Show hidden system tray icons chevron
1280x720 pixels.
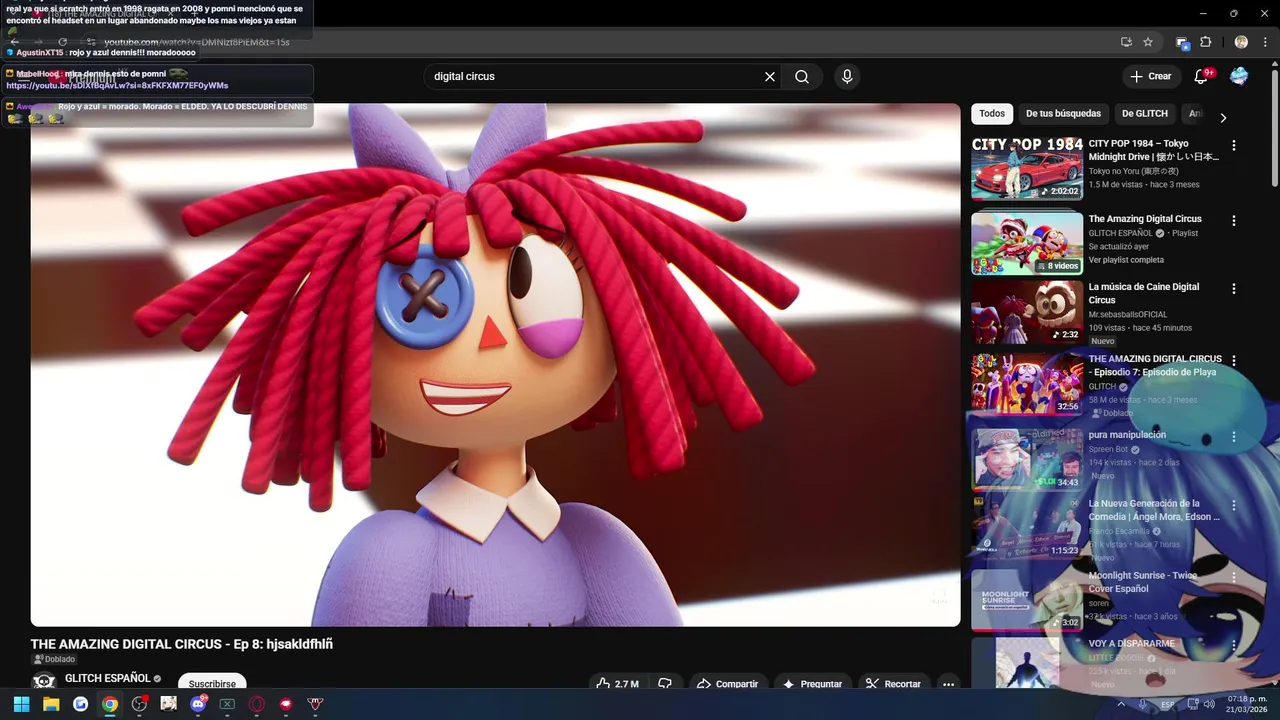coord(1121,705)
